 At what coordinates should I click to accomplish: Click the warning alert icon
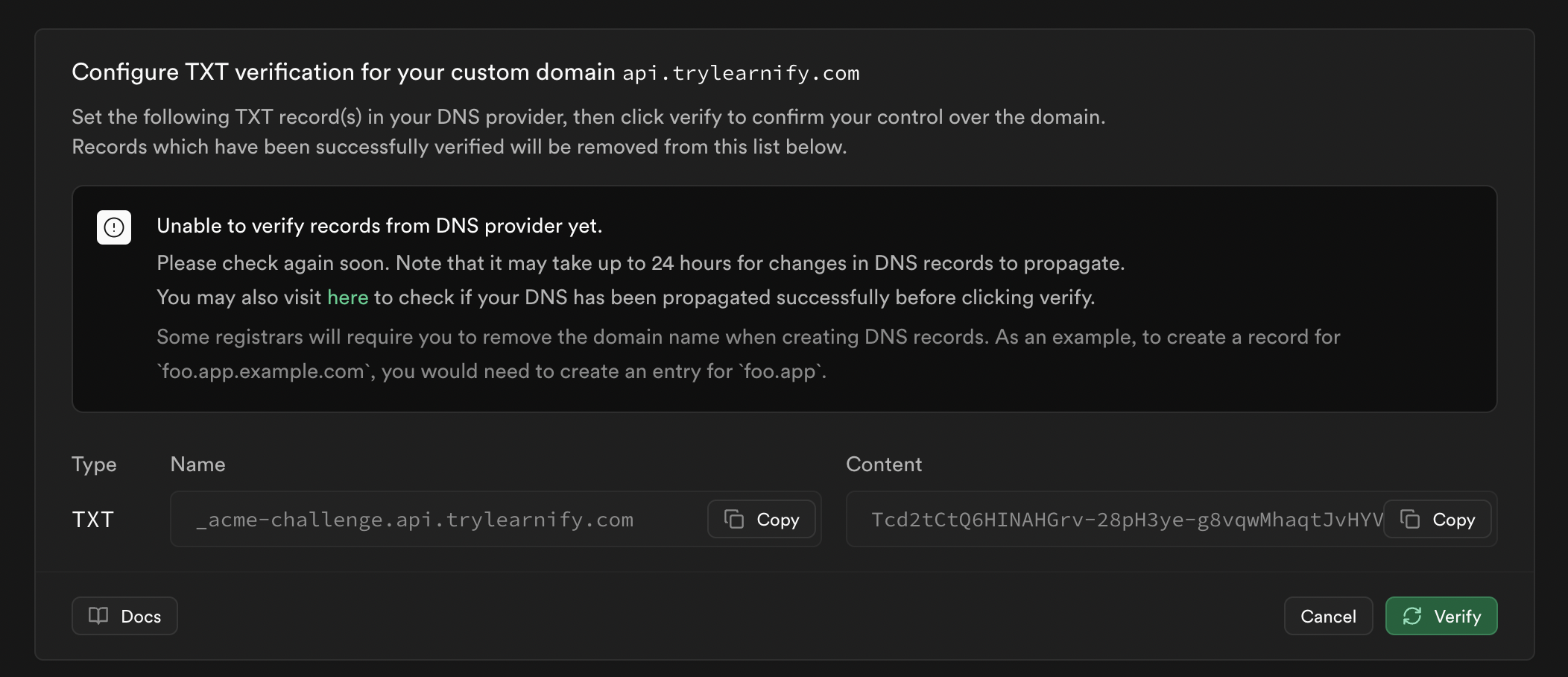[x=114, y=227]
